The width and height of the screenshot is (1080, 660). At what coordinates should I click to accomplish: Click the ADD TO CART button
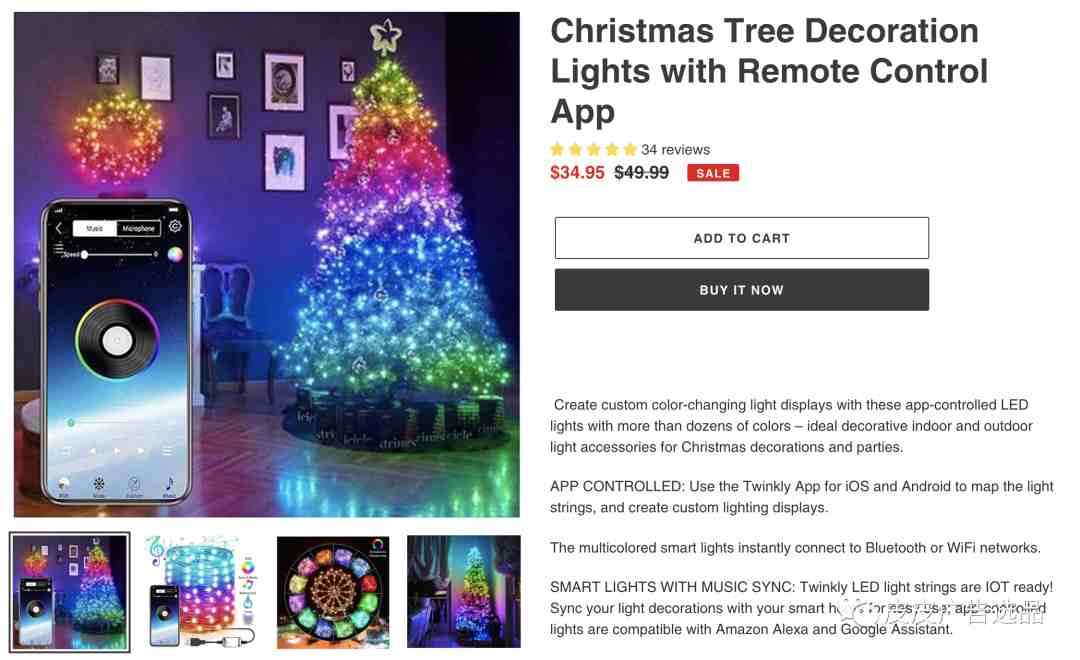742,238
